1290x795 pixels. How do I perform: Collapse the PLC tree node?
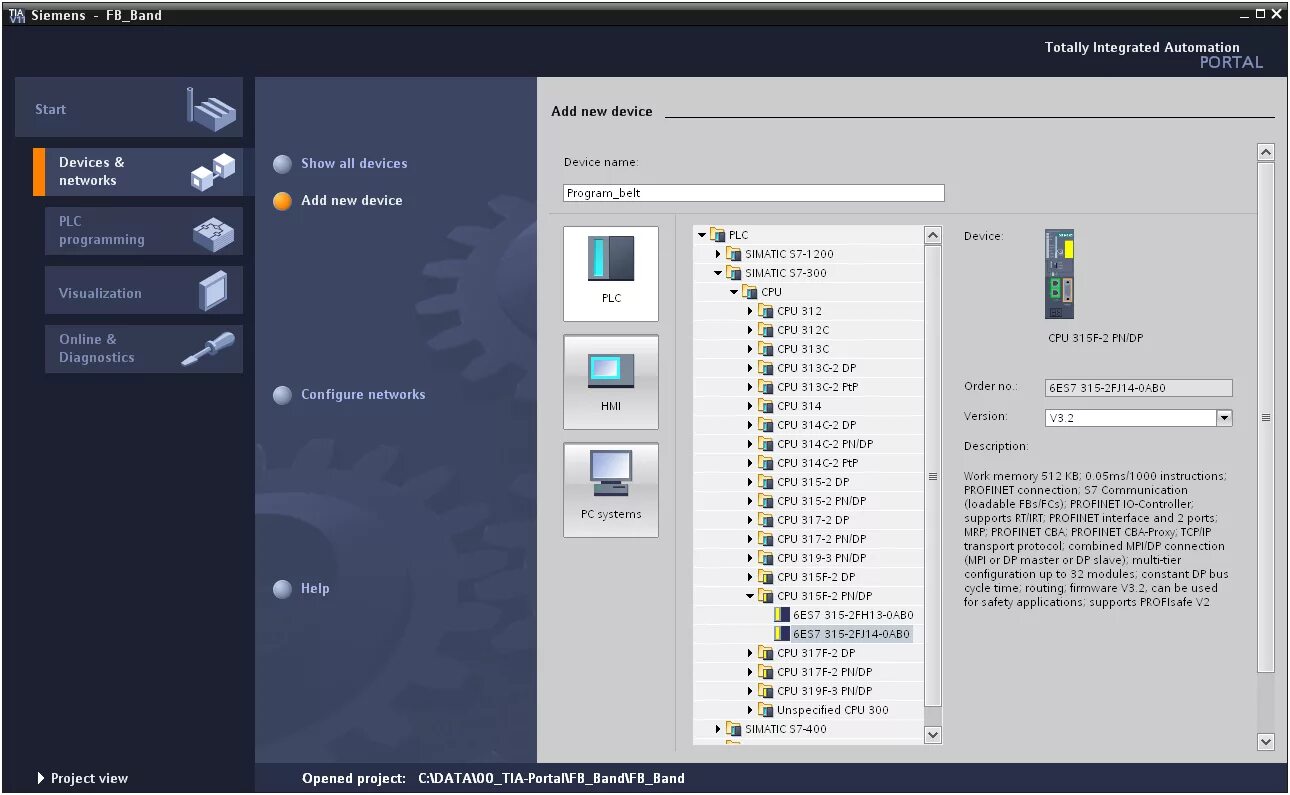point(702,235)
